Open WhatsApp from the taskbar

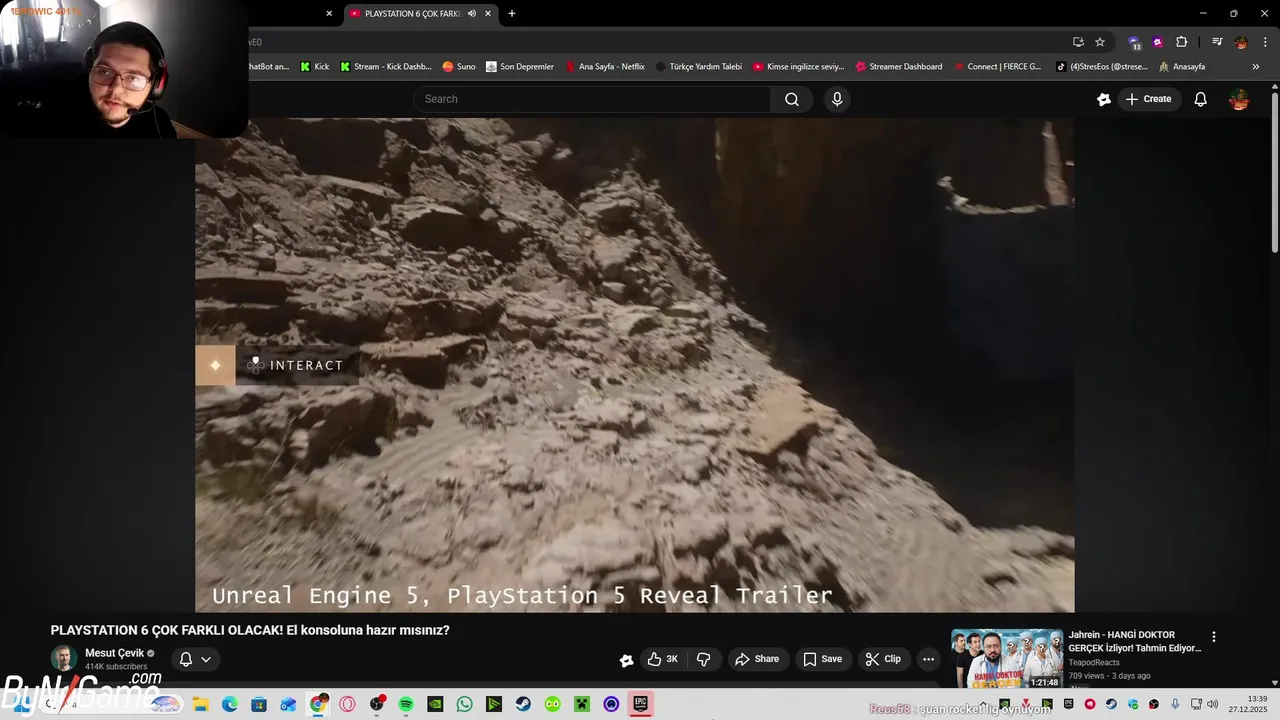[x=464, y=704]
